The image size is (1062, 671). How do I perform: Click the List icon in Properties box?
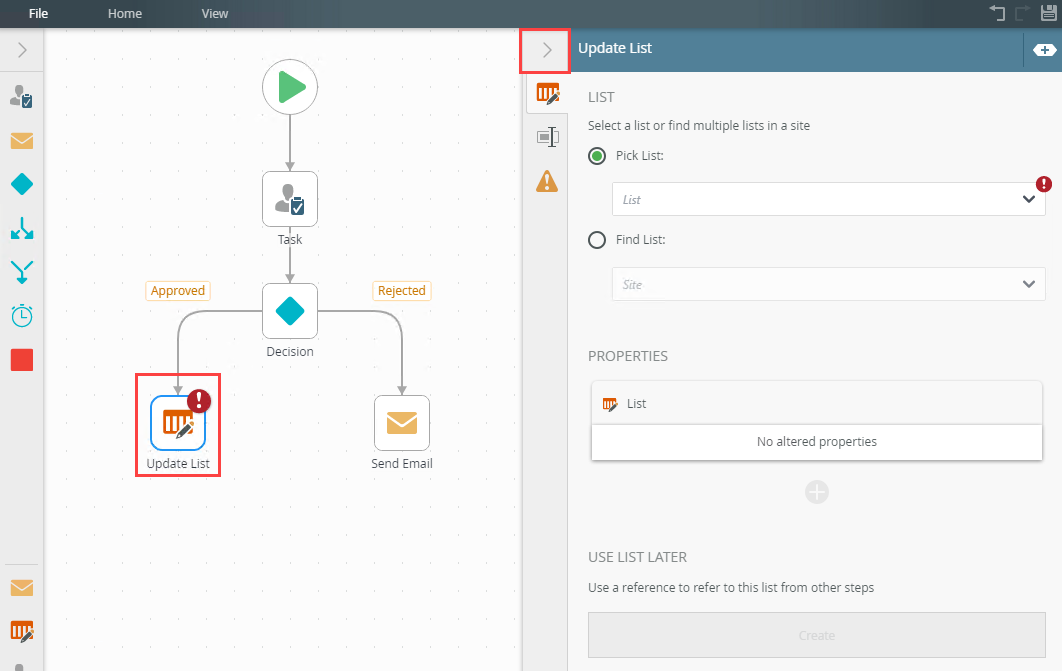click(610, 404)
